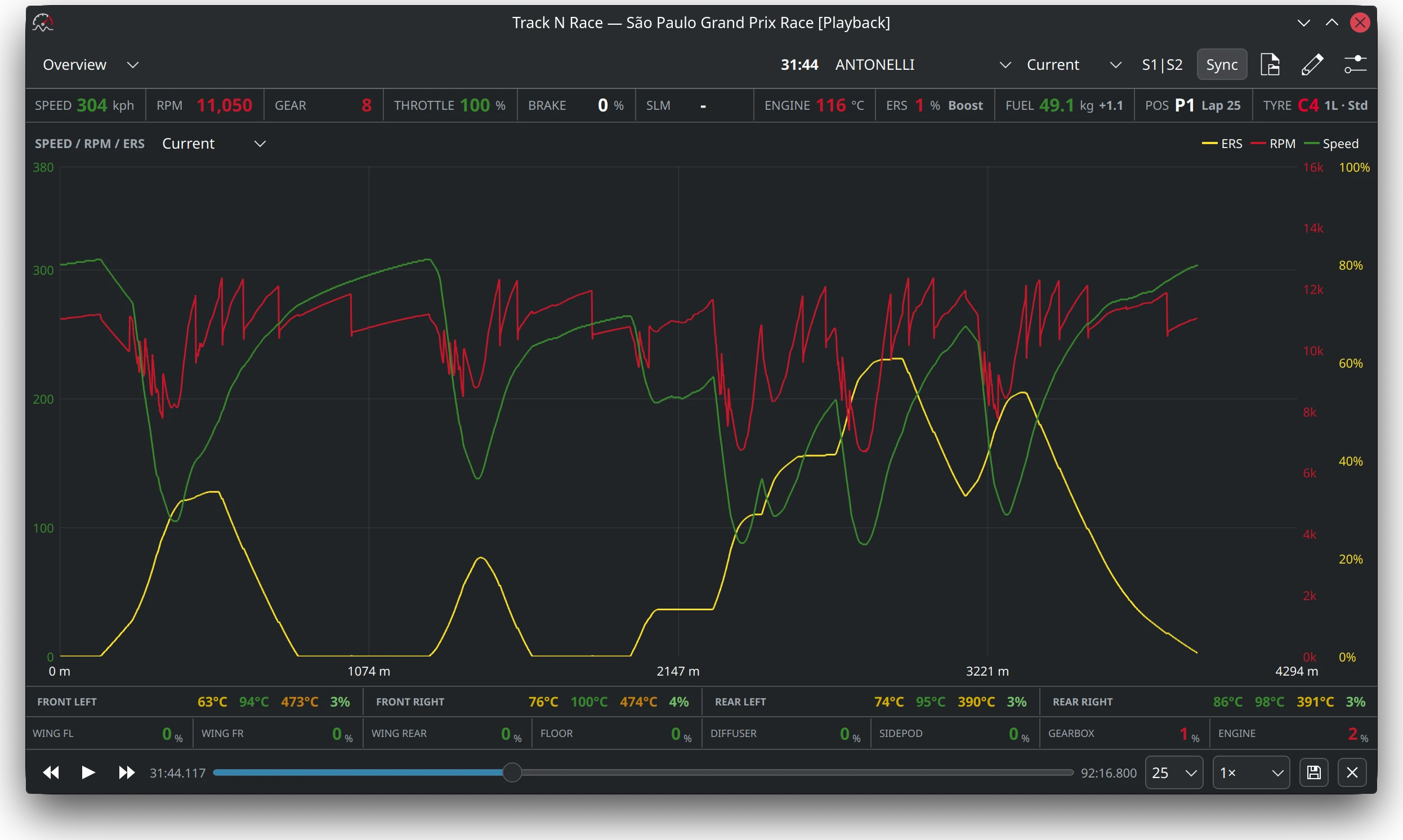This screenshot has width=1403, height=840.
Task: Open the export report document icon
Action: (1270, 65)
